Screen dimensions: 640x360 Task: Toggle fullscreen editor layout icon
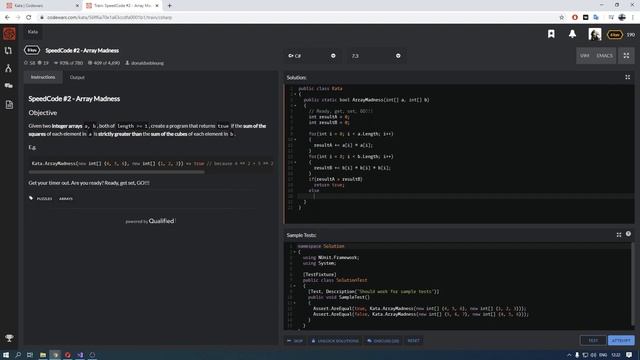tap(626, 56)
